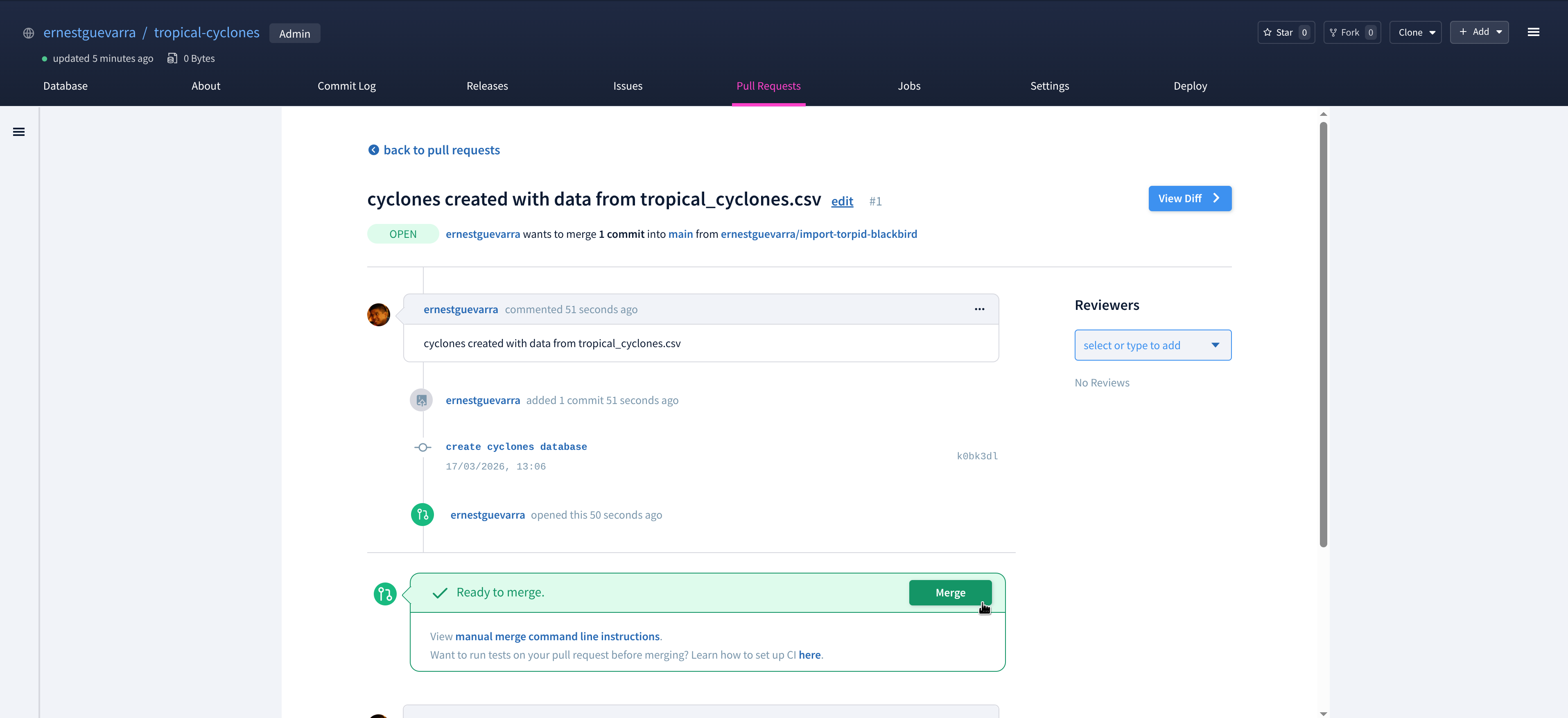Image resolution: width=1568 pixels, height=718 pixels.
Task: Click the Fork button
Action: click(1351, 32)
